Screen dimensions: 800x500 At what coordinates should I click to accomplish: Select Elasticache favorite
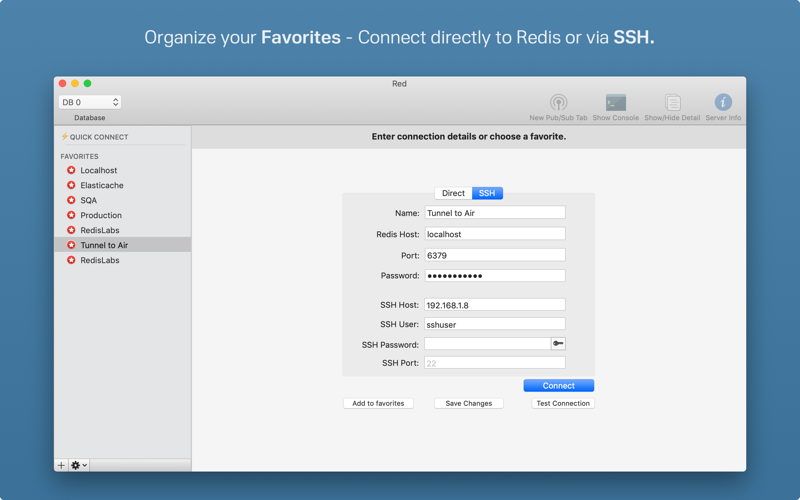pos(122,185)
